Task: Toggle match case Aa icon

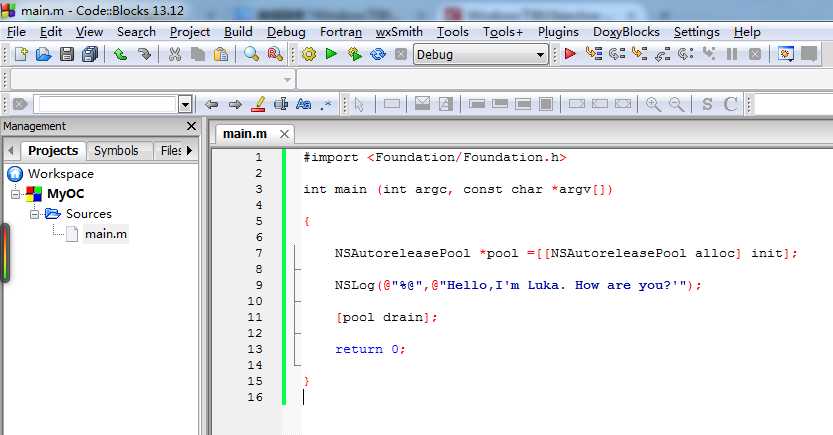Action: coord(303,104)
